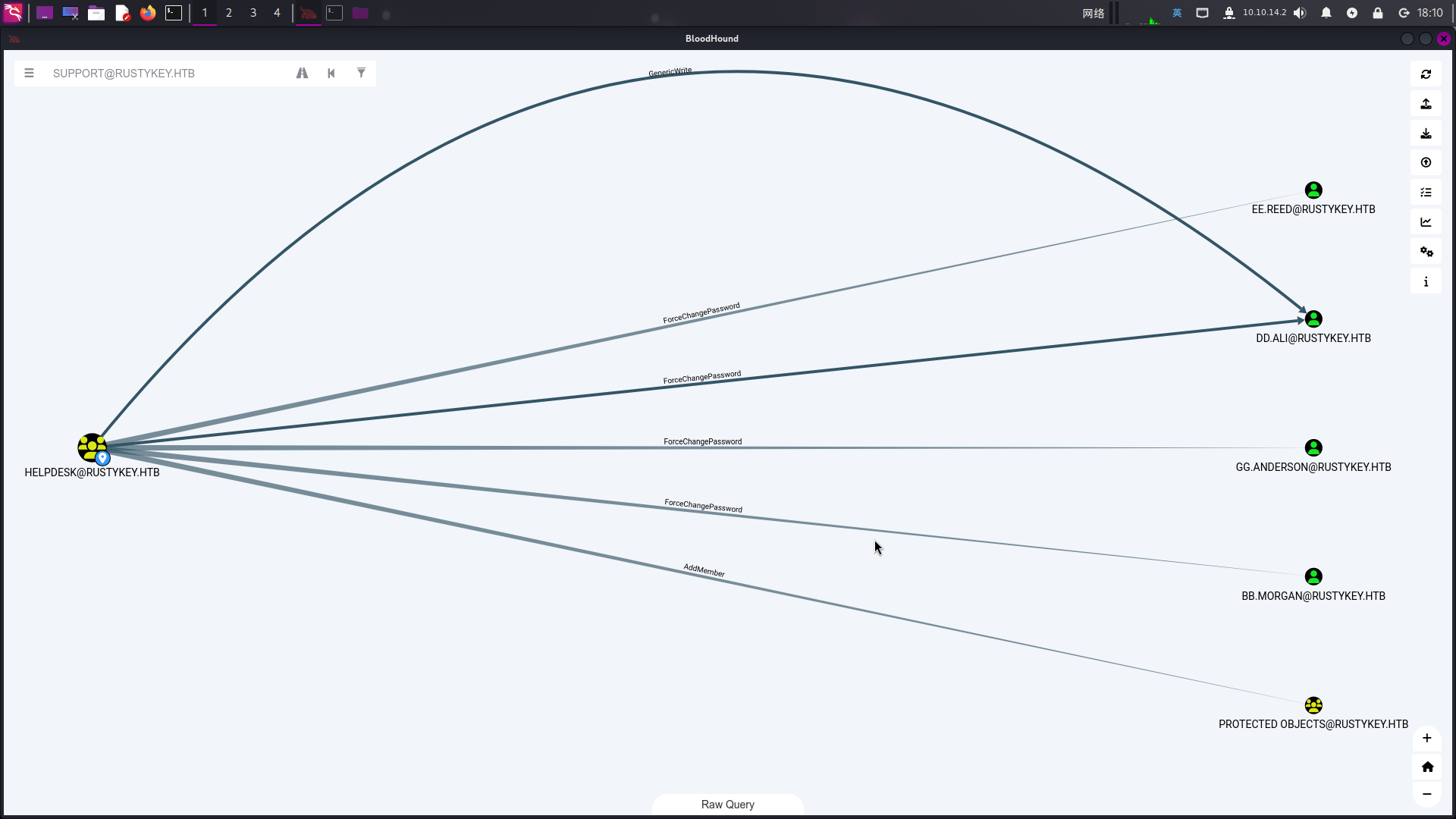Switch to workspace 2 in taskbar

(228, 13)
